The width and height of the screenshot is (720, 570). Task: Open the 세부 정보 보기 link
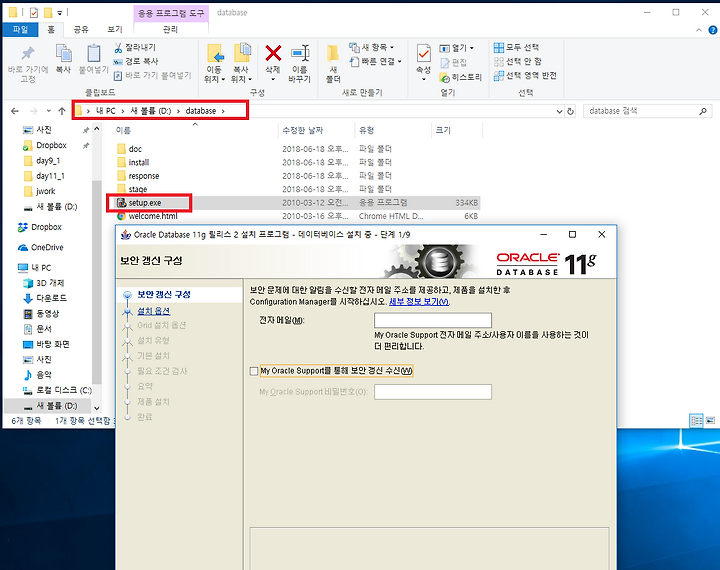pyautogui.click(x=419, y=302)
